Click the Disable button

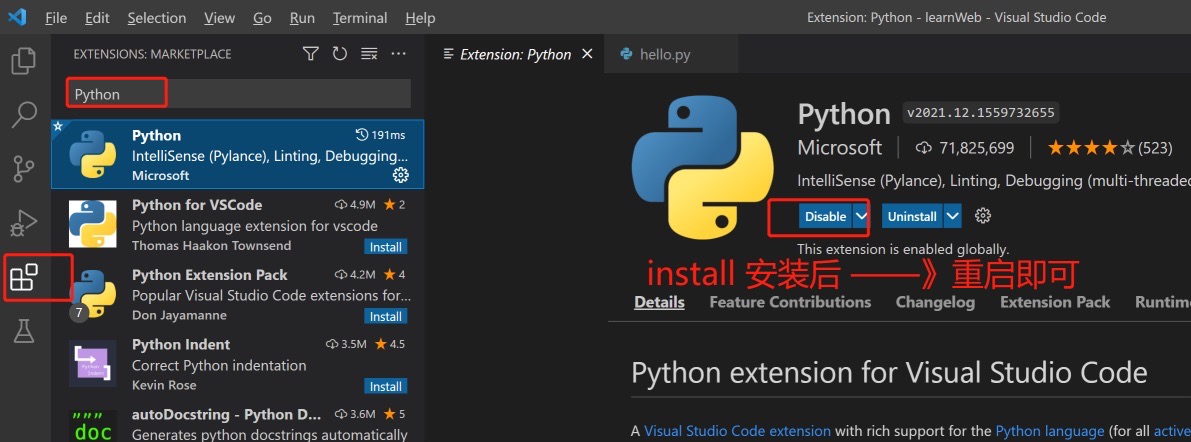(826, 216)
